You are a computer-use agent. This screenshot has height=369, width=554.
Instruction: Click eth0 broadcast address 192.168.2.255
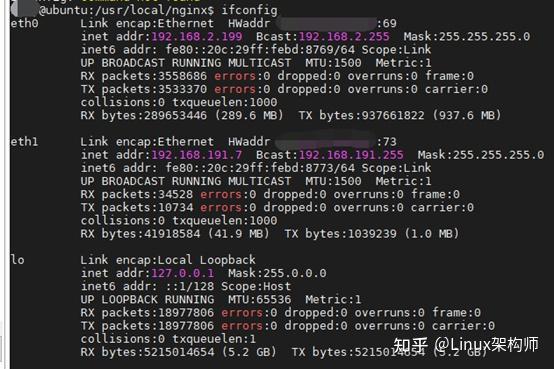tap(344, 36)
